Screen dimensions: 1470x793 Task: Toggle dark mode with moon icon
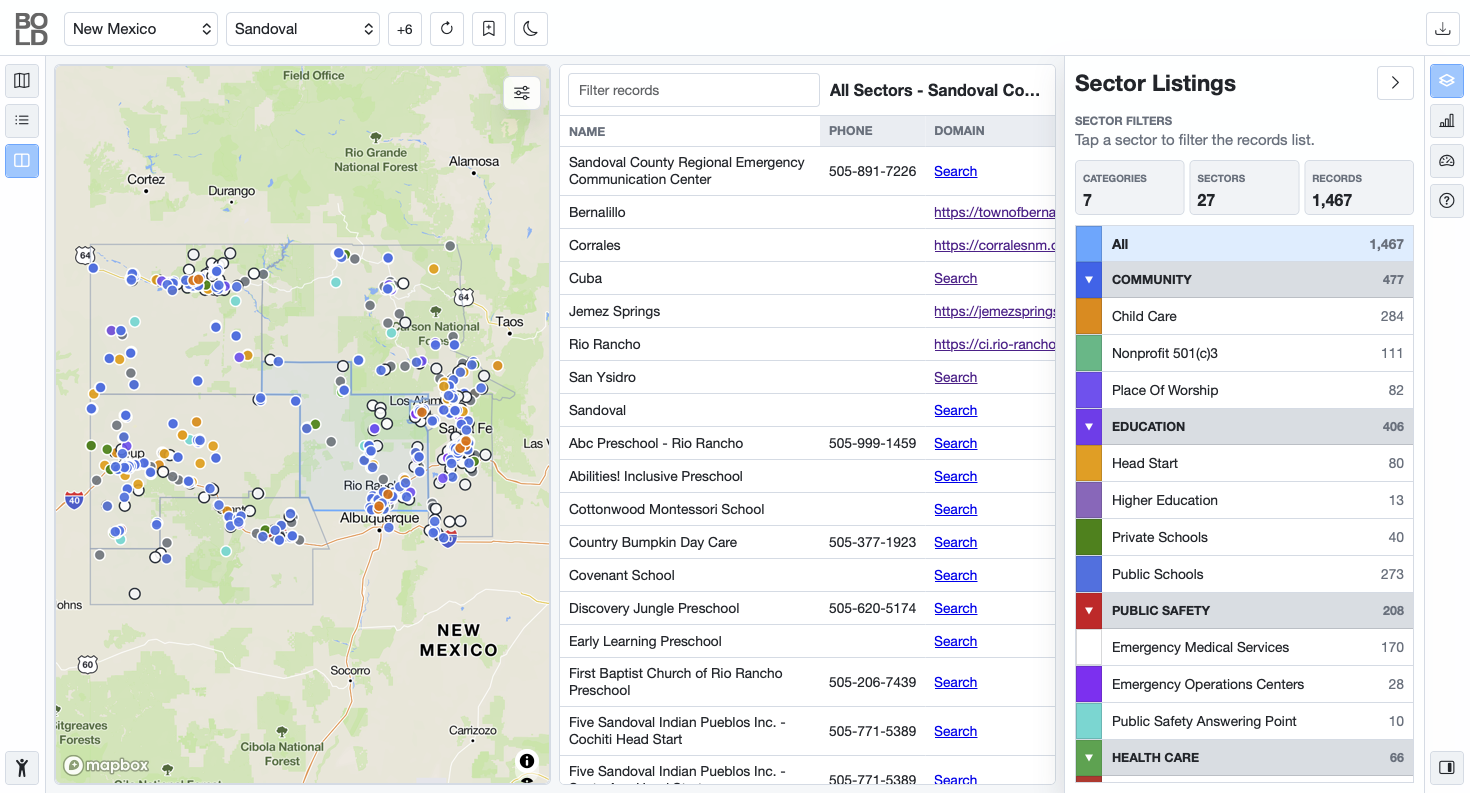[x=531, y=29]
